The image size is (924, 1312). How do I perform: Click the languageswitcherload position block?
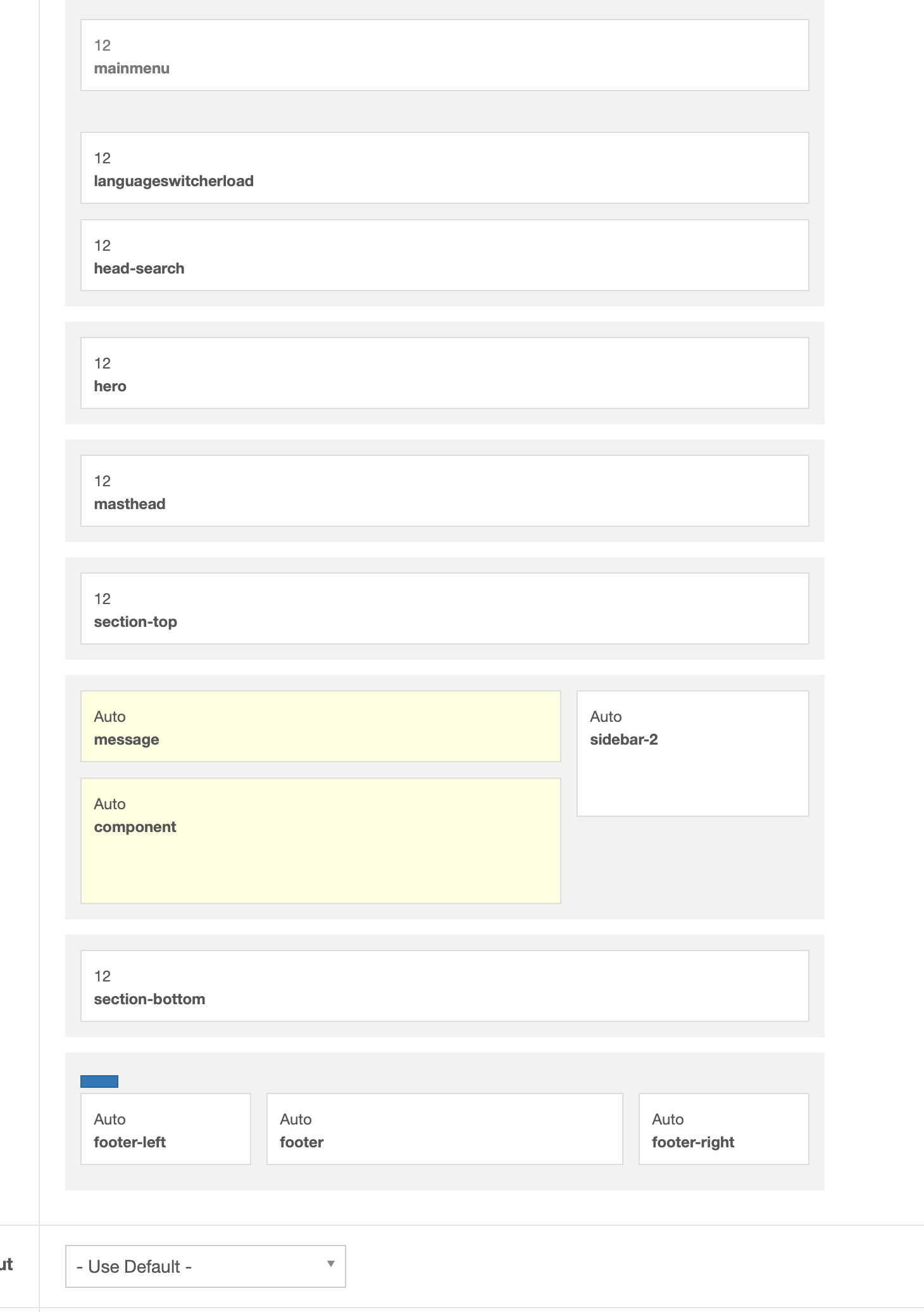click(444, 168)
